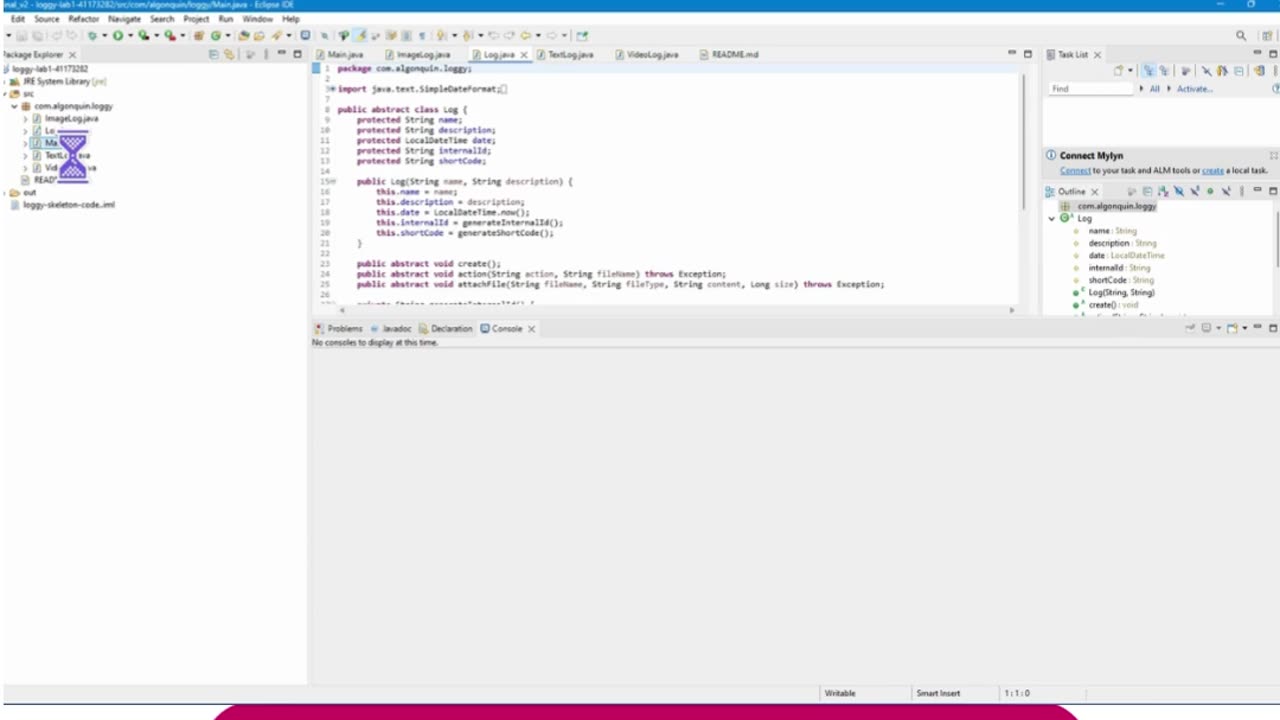Click the green Run launch button

pos(118,35)
